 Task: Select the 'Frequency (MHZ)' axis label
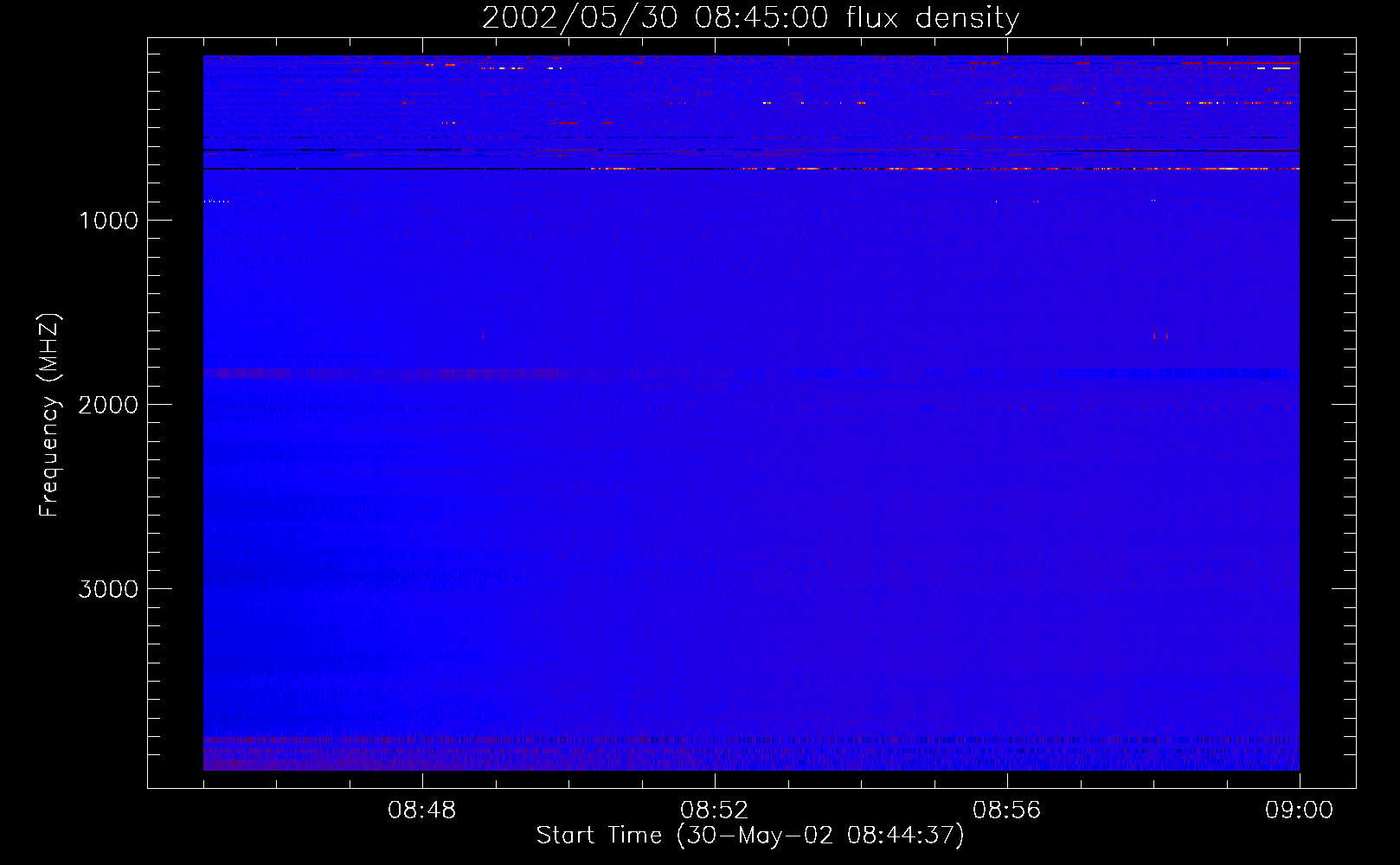pyautogui.click(x=49, y=414)
